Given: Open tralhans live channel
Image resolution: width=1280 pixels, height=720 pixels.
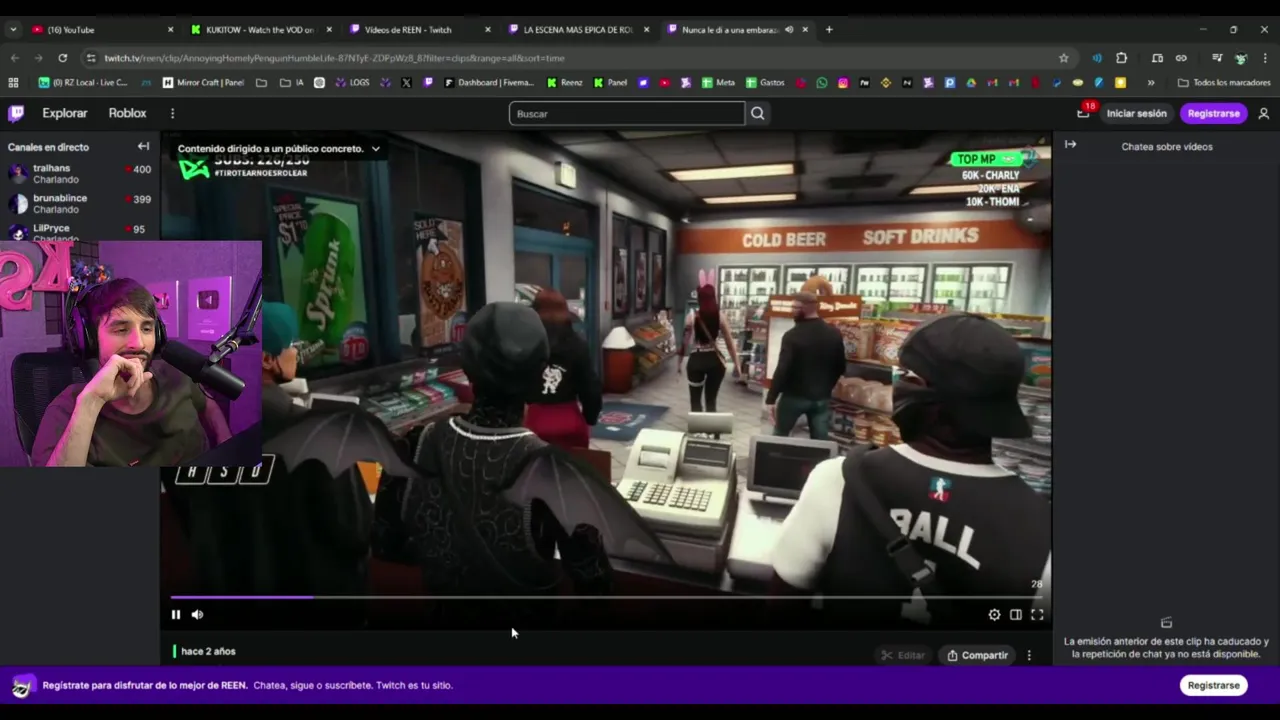Looking at the screenshot, I should point(80,174).
